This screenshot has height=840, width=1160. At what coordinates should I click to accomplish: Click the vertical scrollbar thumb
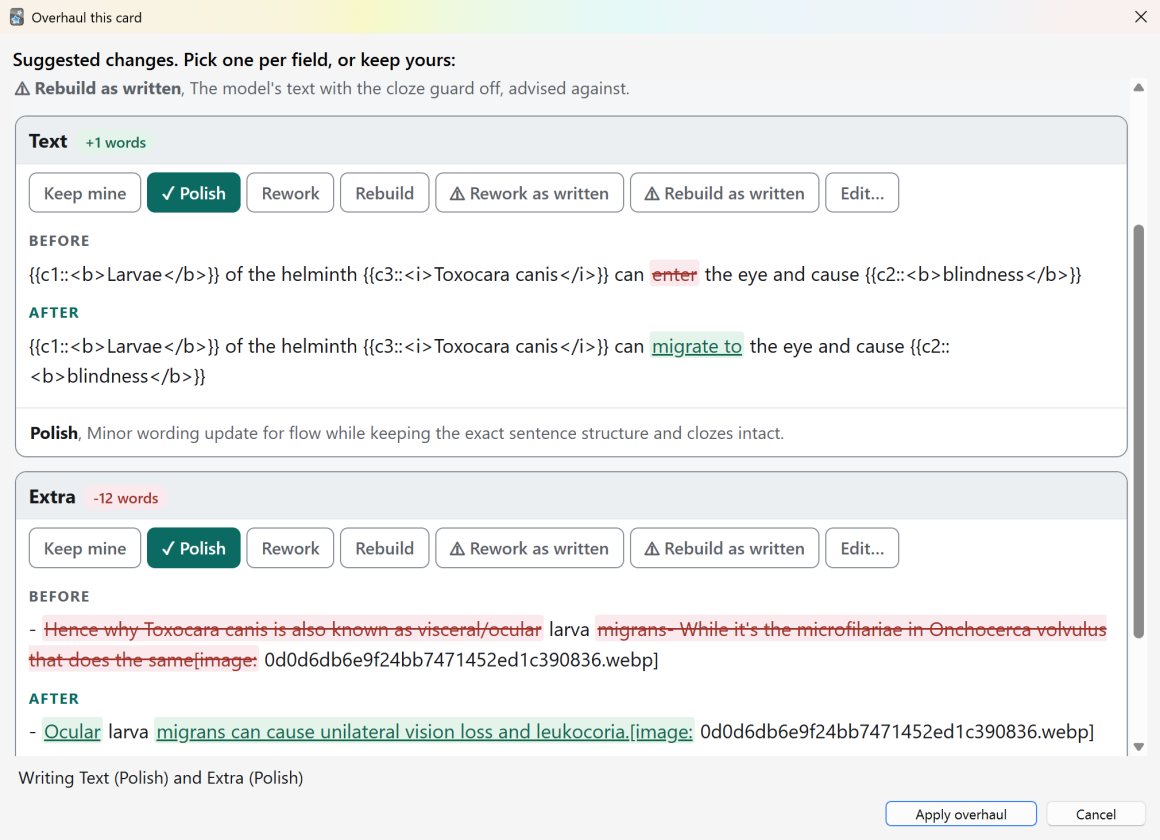1139,431
